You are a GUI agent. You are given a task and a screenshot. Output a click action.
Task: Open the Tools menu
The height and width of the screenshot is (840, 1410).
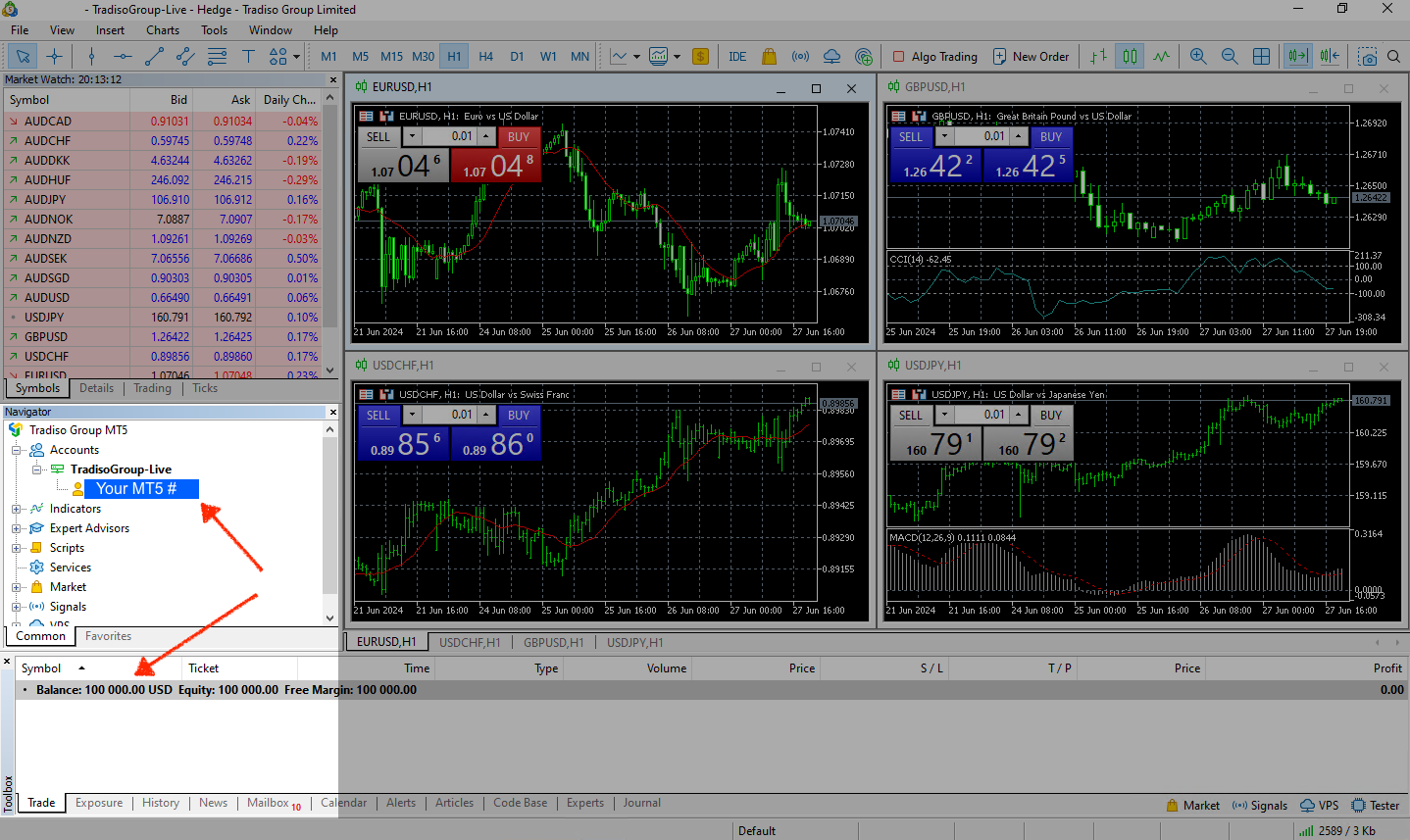[215, 29]
